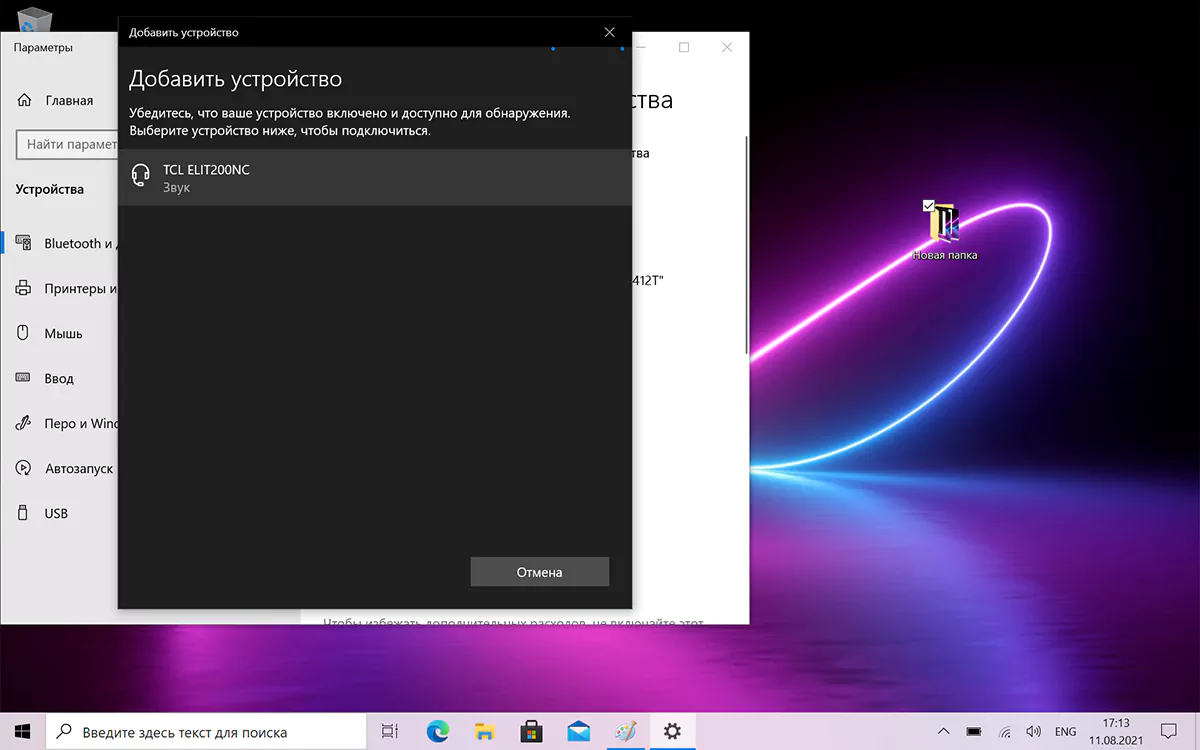Select Мышь in the Параметры sidebar
Viewport: 1200px width, 750px height.
[x=50, y=333]
